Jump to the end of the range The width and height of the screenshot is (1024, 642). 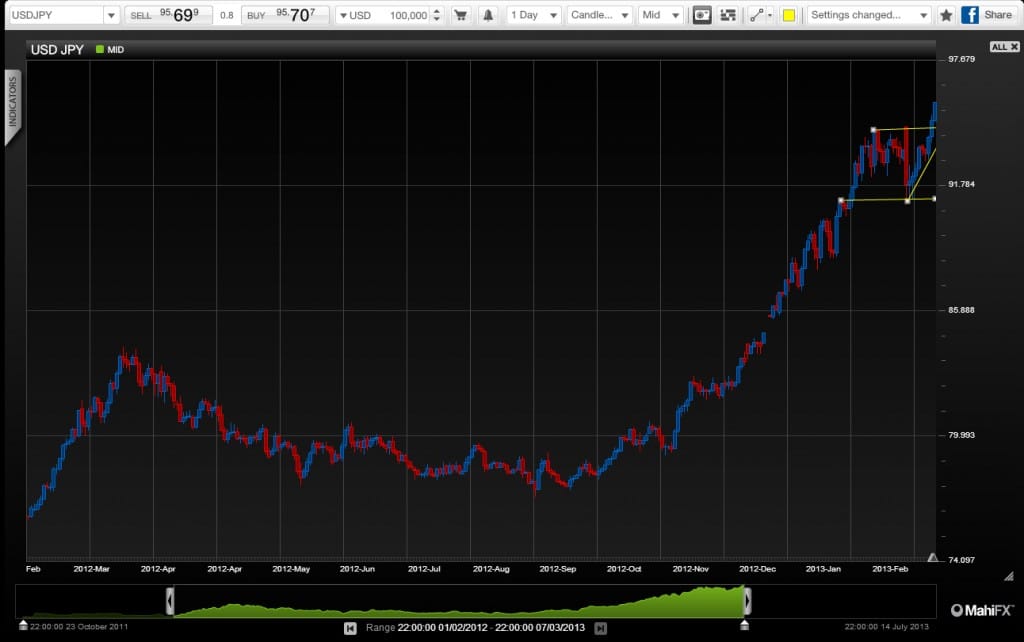[x=600, y=628]
